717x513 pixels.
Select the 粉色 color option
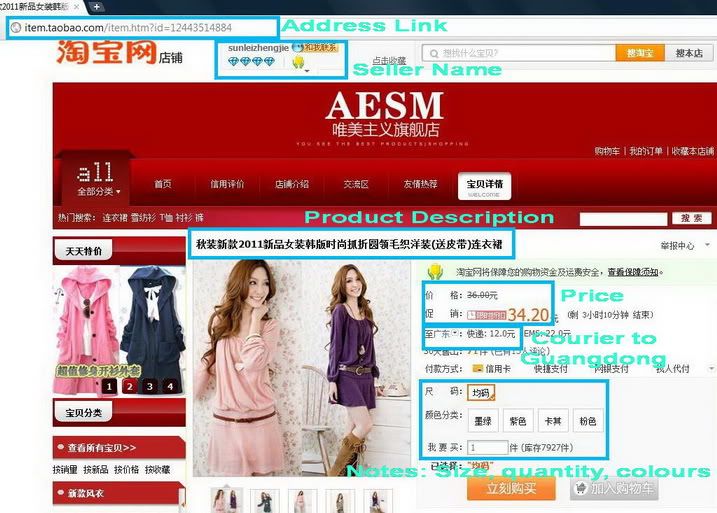pyautogui.click(x=586, y=421)
